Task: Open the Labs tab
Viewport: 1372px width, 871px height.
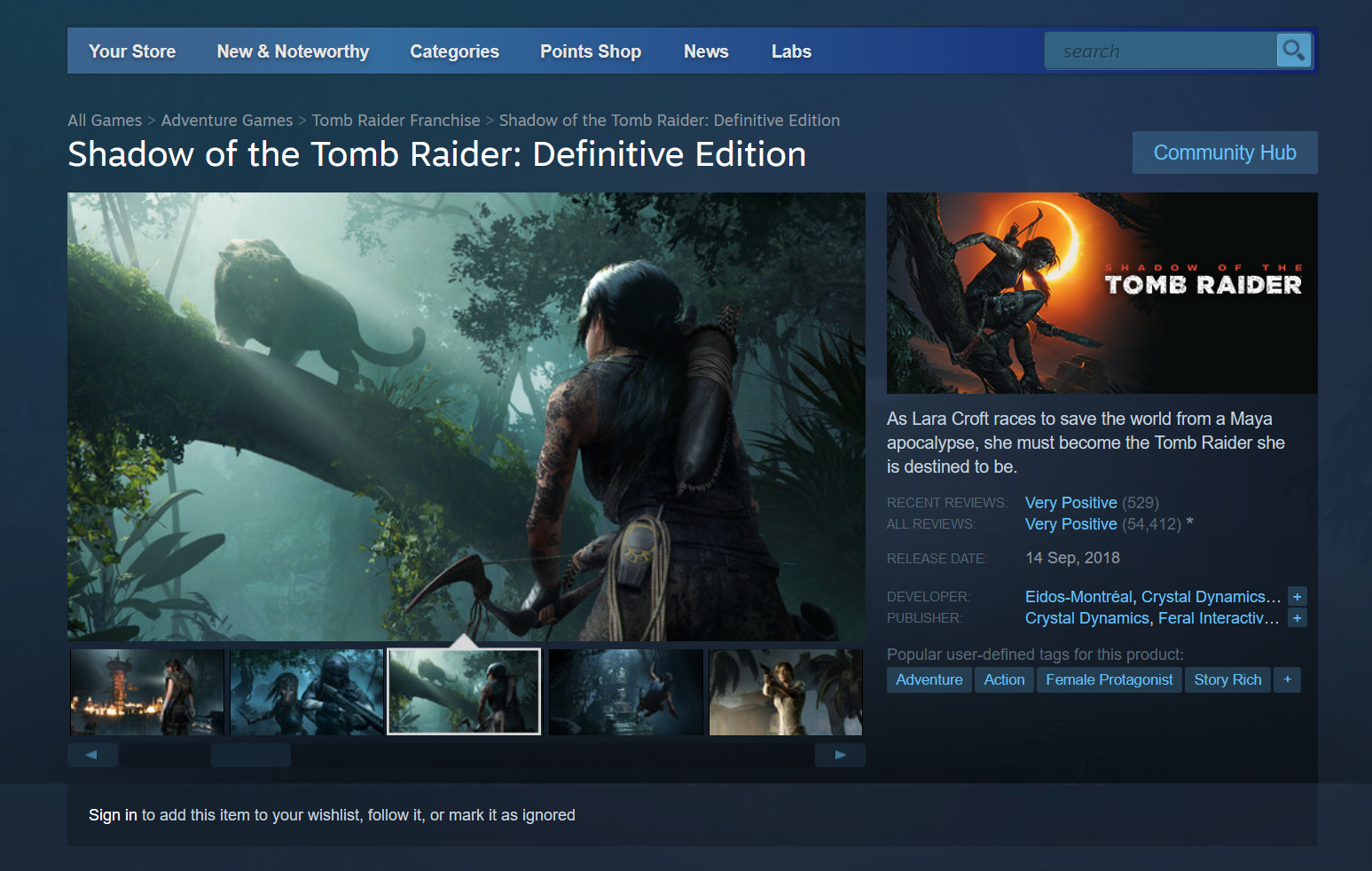Action: [x=791, y=51]
